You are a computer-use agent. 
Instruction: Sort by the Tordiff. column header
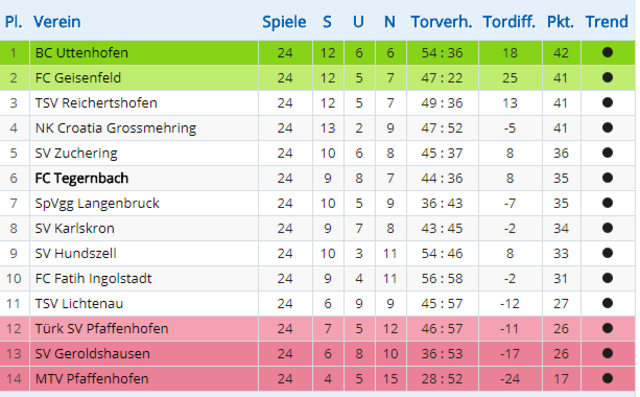coord(509,22)
